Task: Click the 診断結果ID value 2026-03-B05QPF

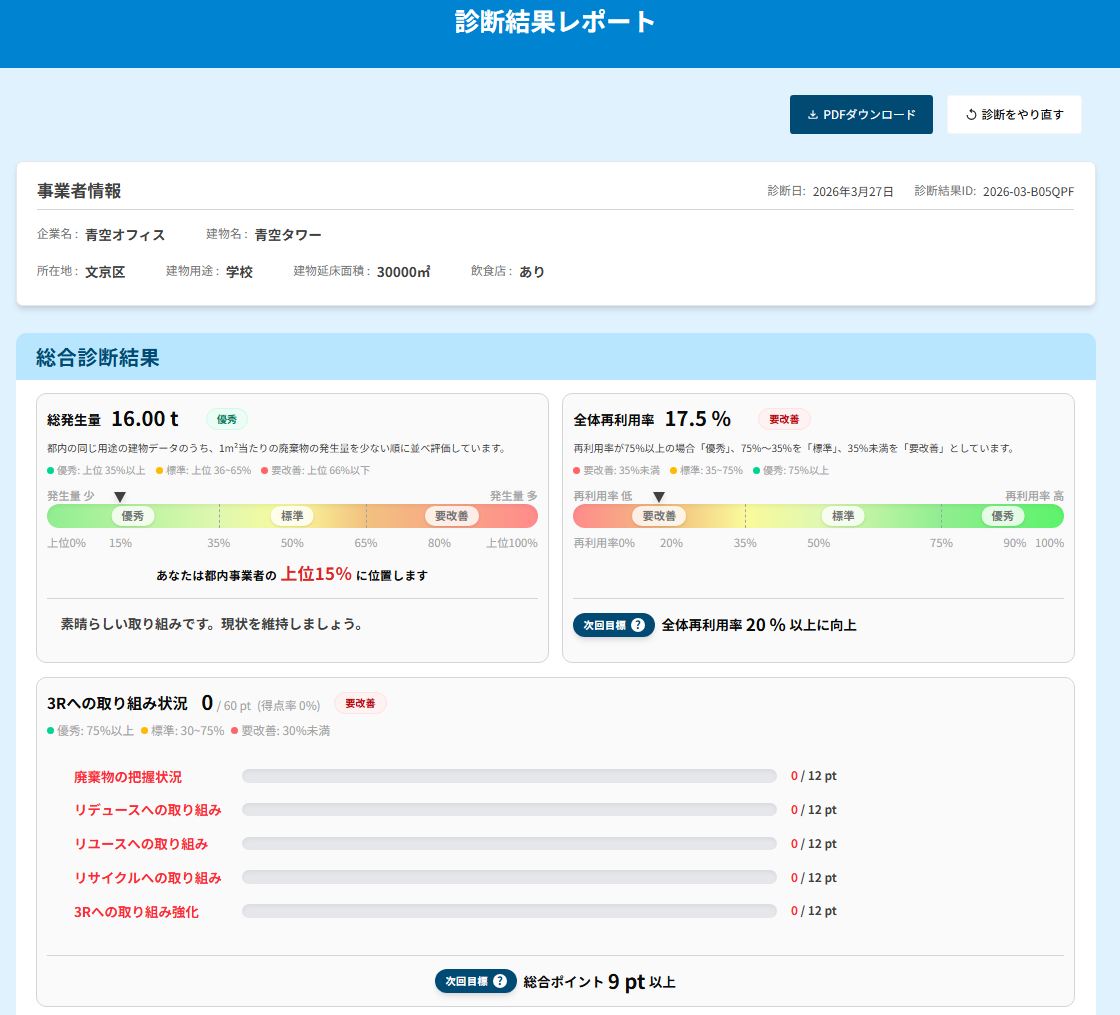Action: tap(1028, 191)
